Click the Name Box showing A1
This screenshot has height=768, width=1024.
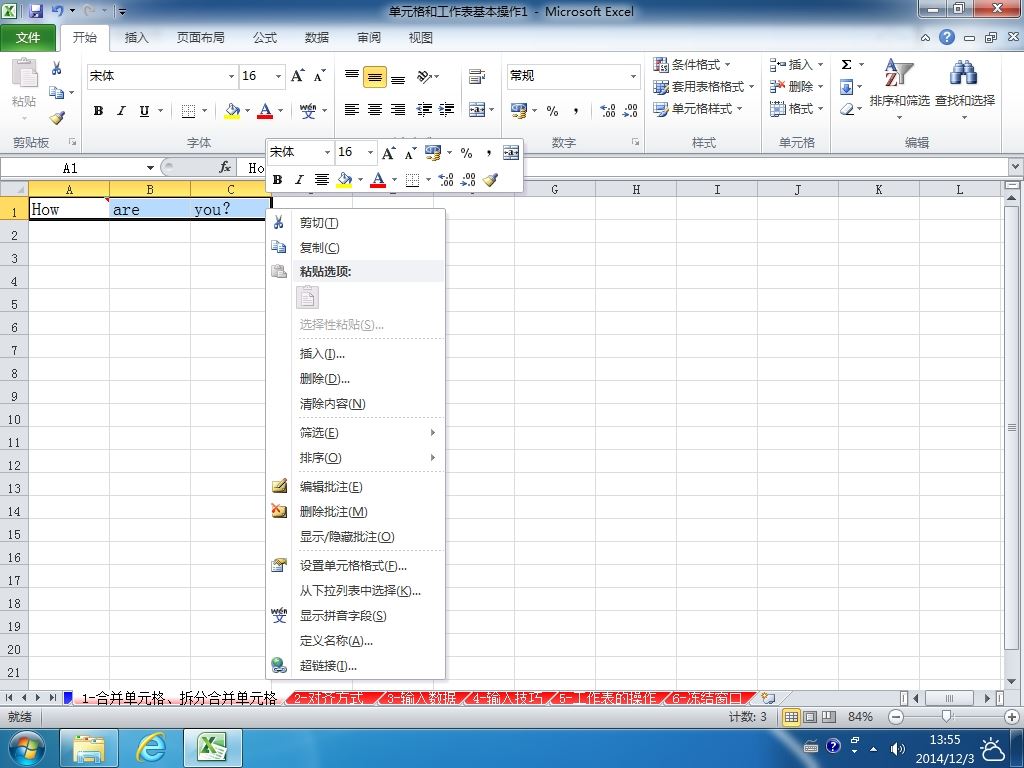coord(72,168)
